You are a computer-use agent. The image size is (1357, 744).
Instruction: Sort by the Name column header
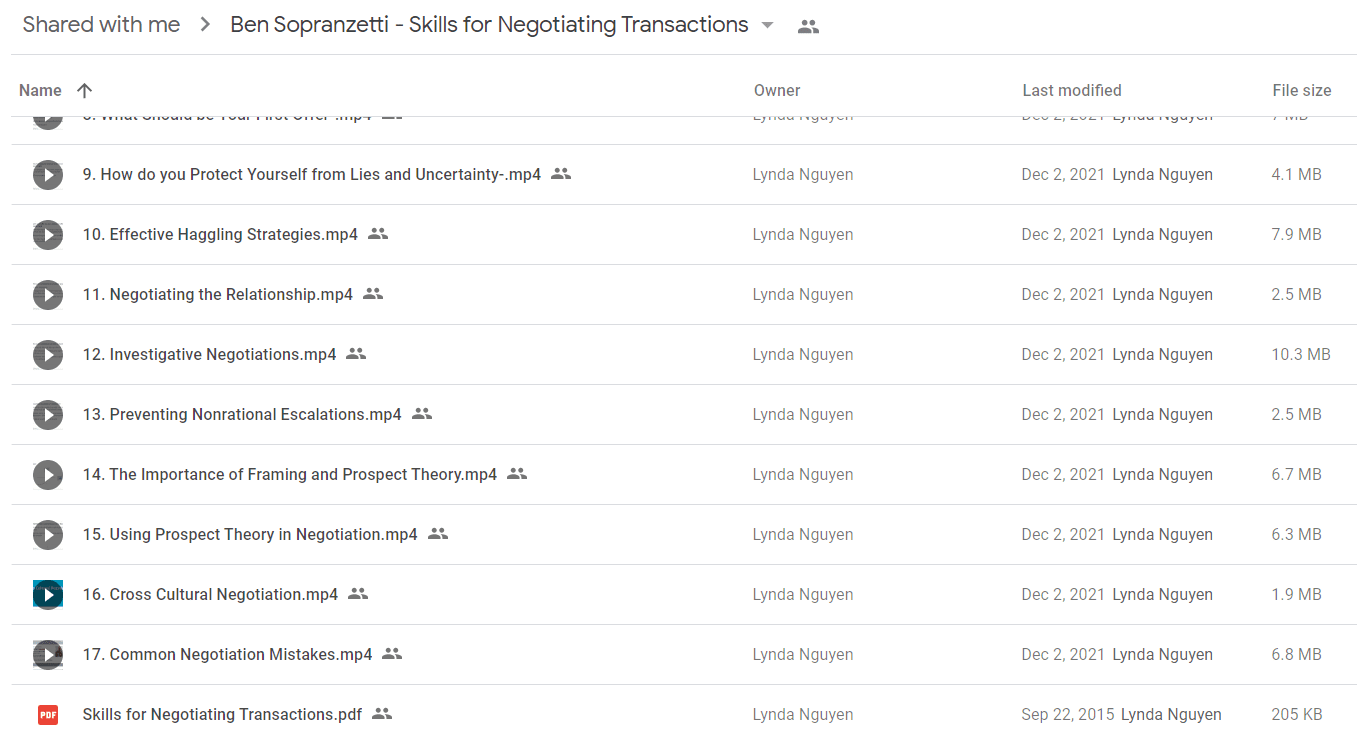(40, 90)
